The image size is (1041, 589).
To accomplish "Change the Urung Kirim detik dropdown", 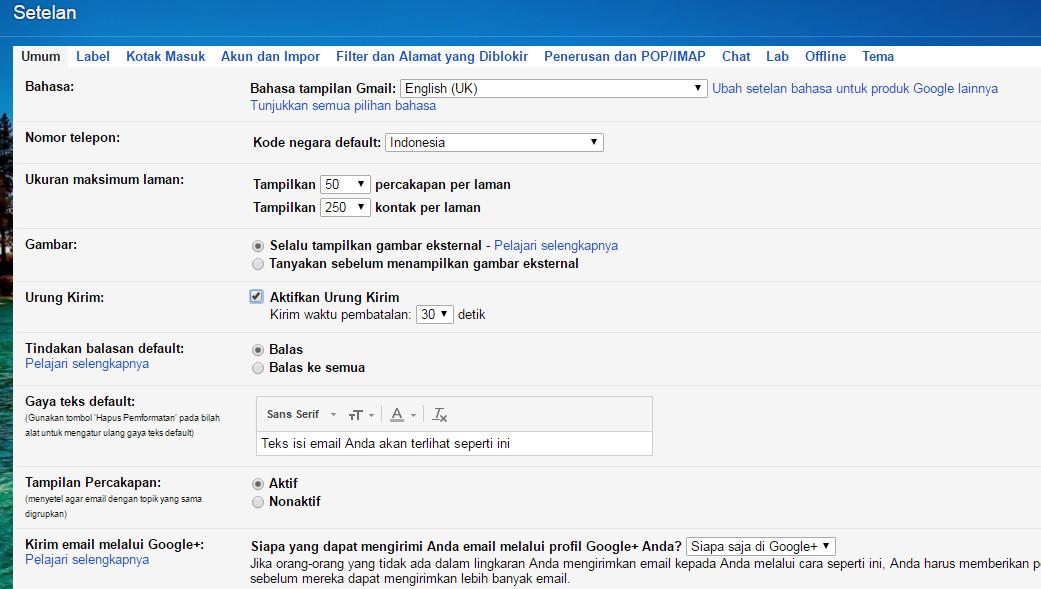I will click(x=435, y=314).
